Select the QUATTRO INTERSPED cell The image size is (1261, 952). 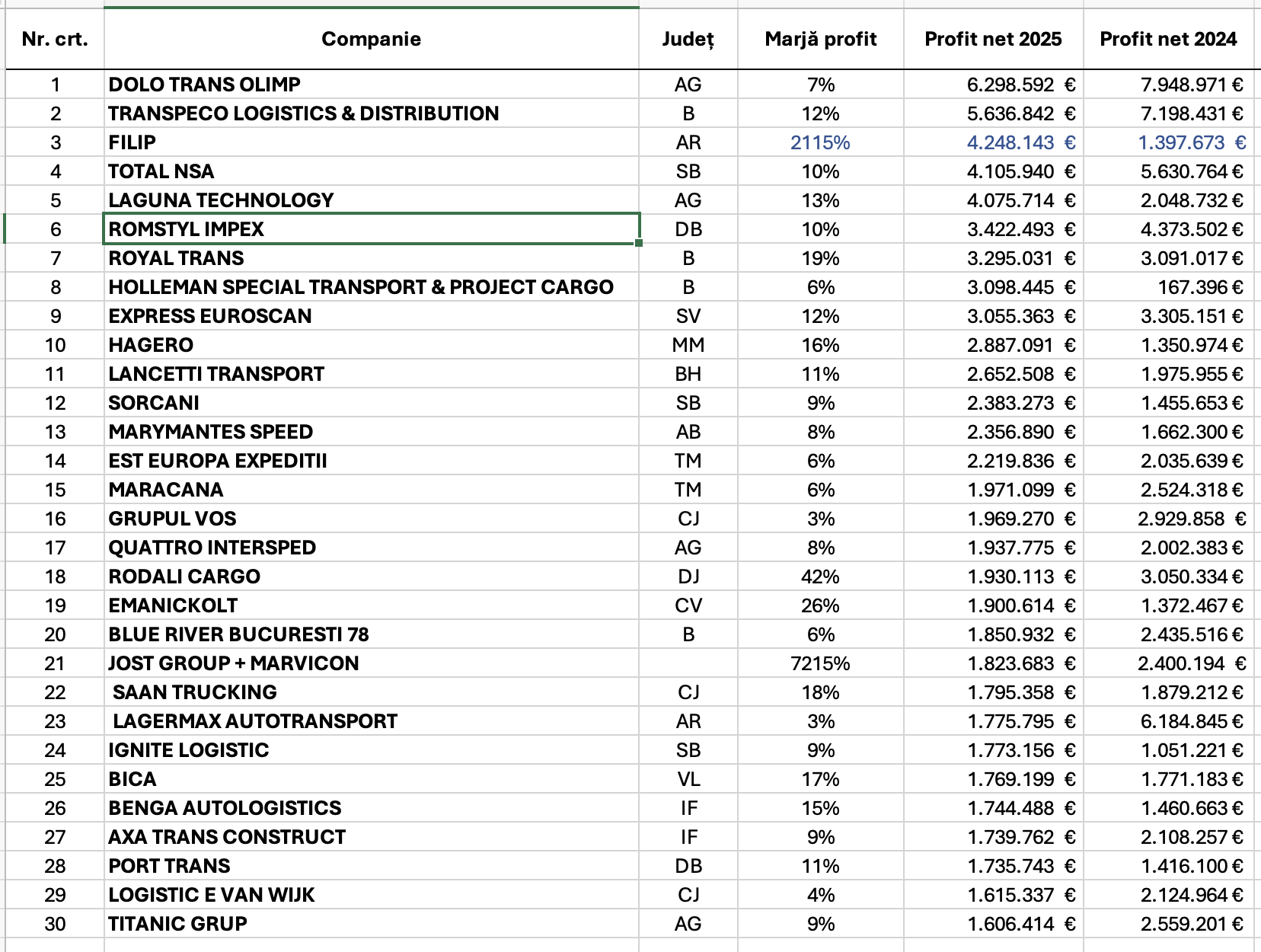(x=372, y=548)
